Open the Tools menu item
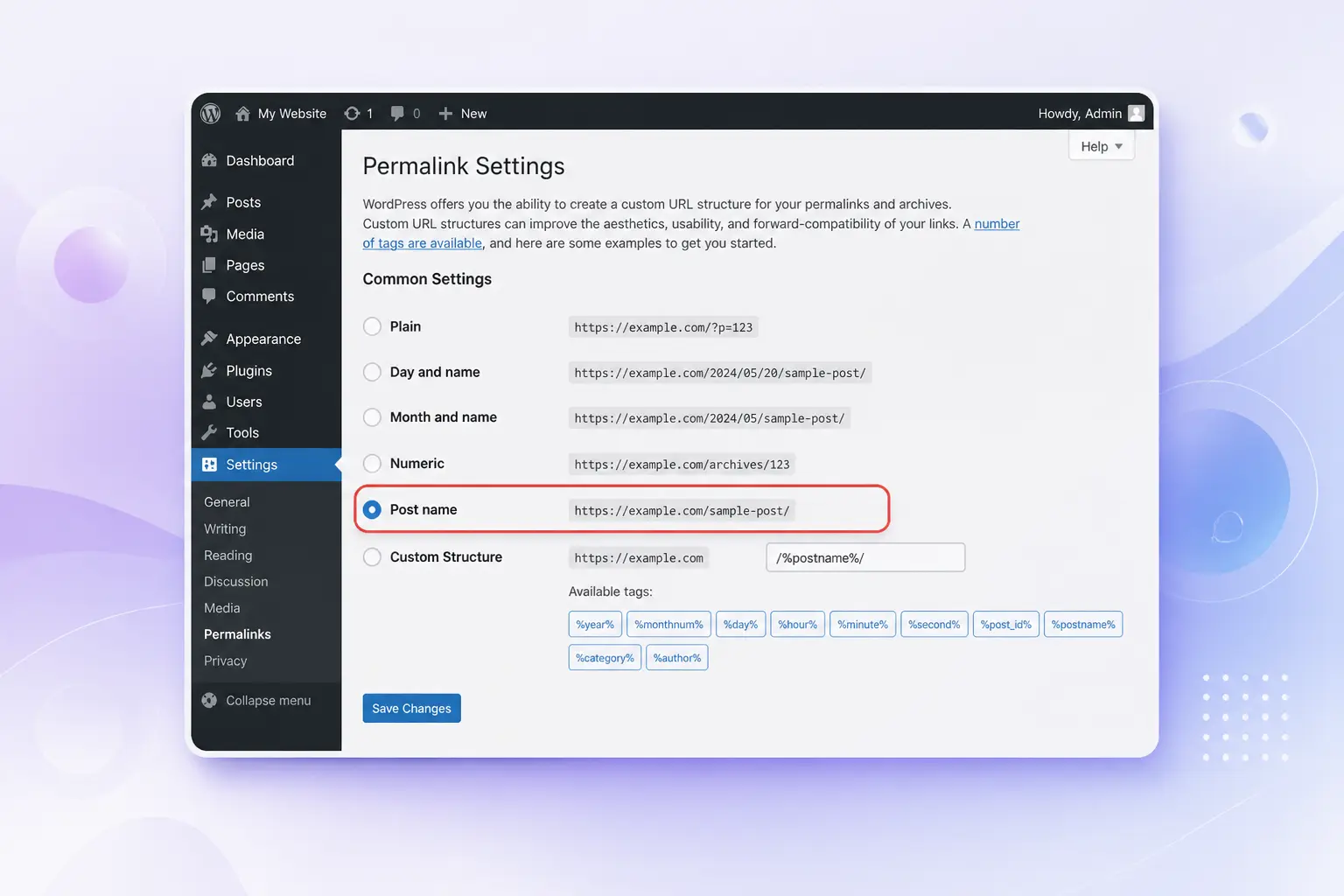1344x896 pixels. click(x=242, y=432)
